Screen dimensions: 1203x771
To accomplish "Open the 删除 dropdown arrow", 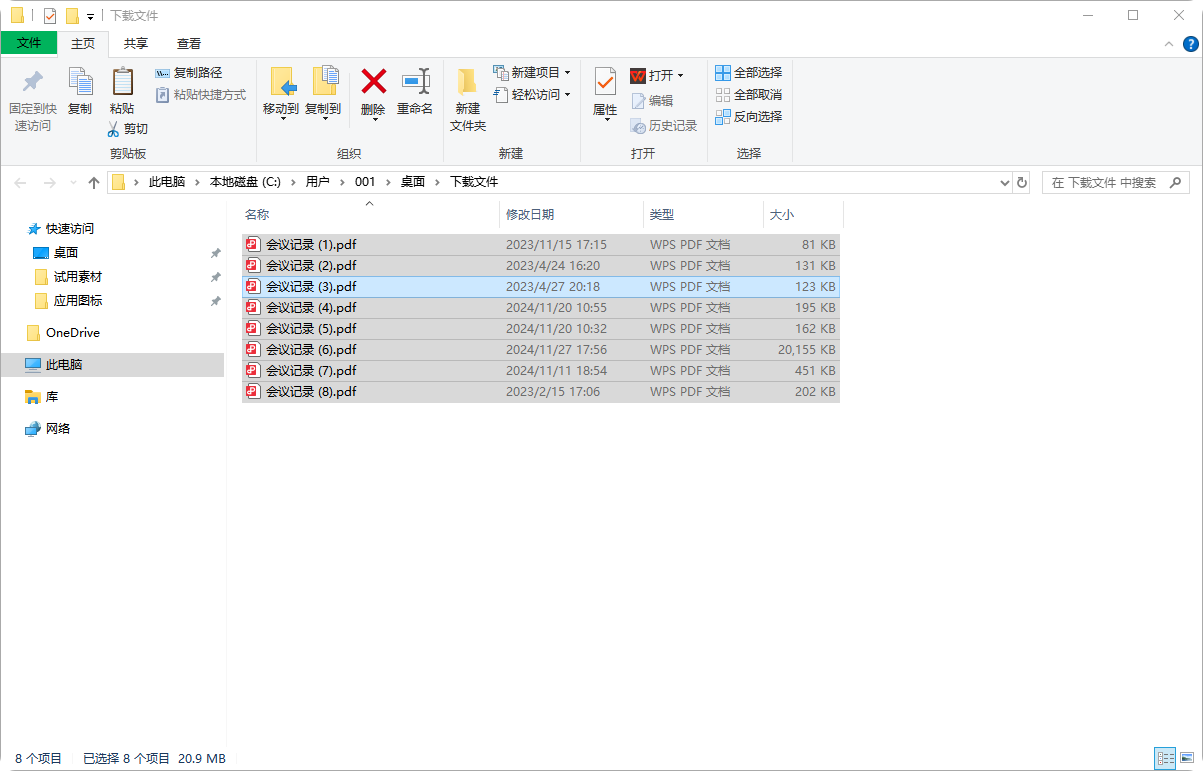I will click(374, 120).
